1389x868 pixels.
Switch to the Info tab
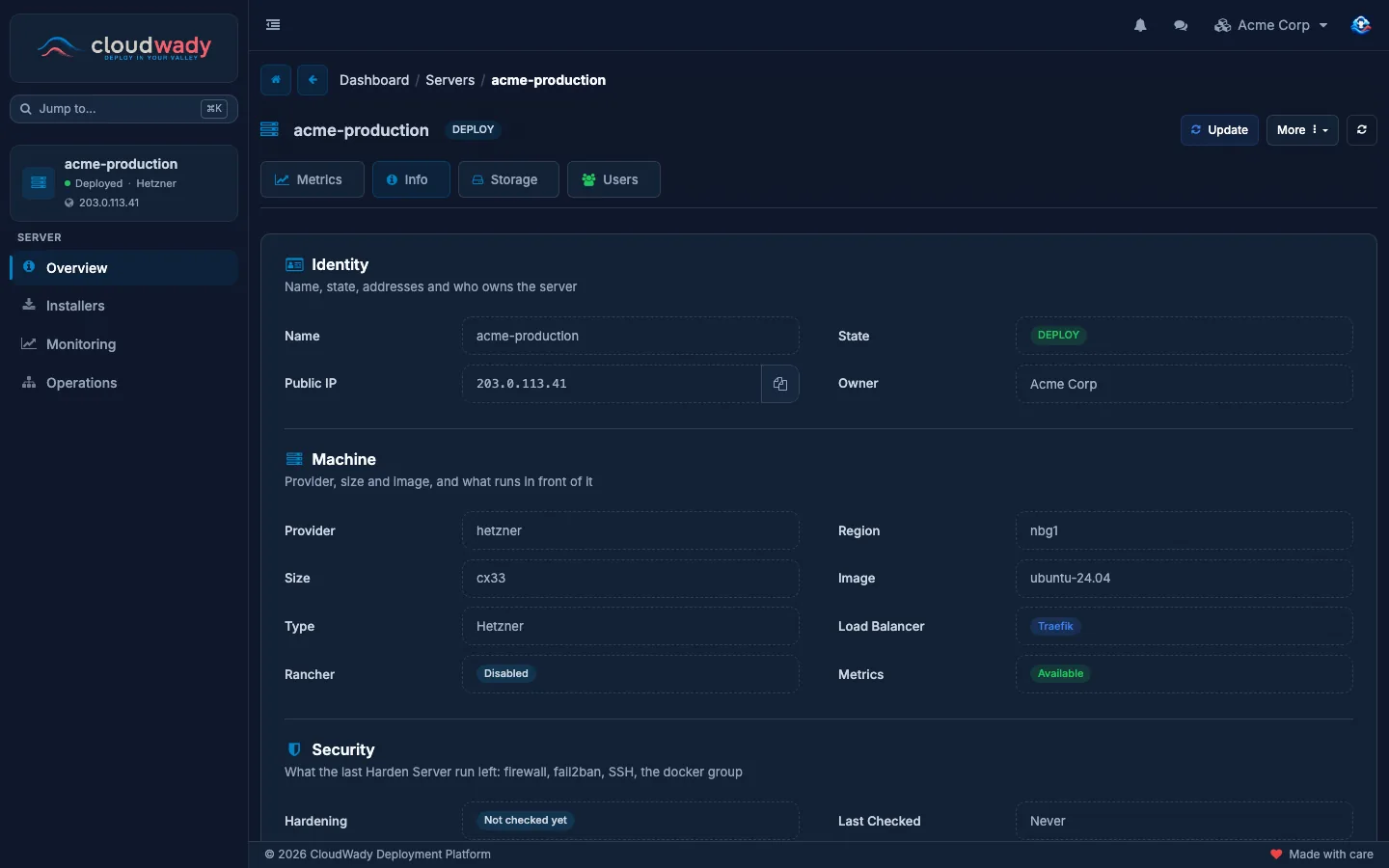click(411, 179)
